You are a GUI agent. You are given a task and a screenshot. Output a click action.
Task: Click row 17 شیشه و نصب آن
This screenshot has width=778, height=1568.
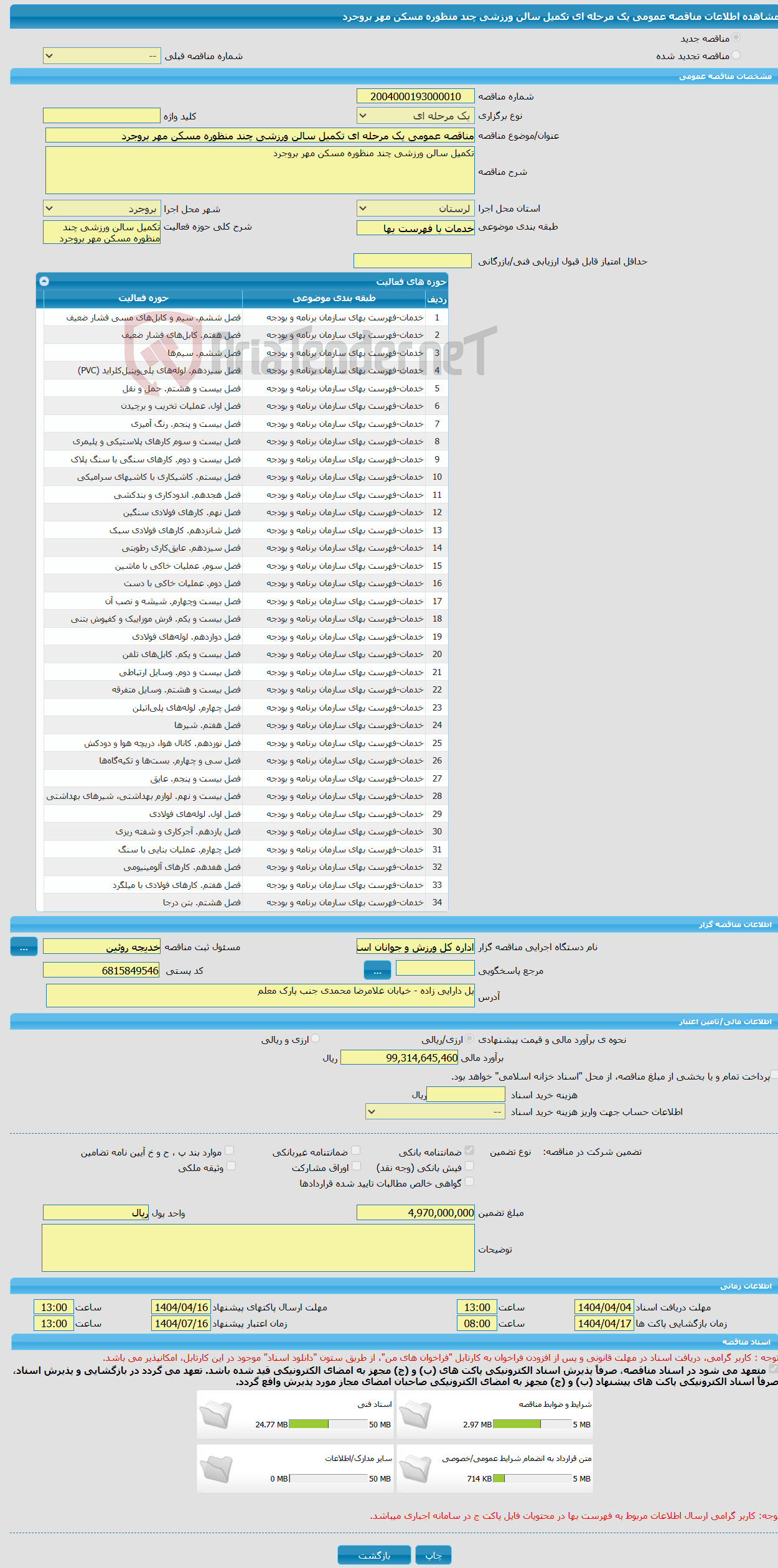[x=245, y=601]
